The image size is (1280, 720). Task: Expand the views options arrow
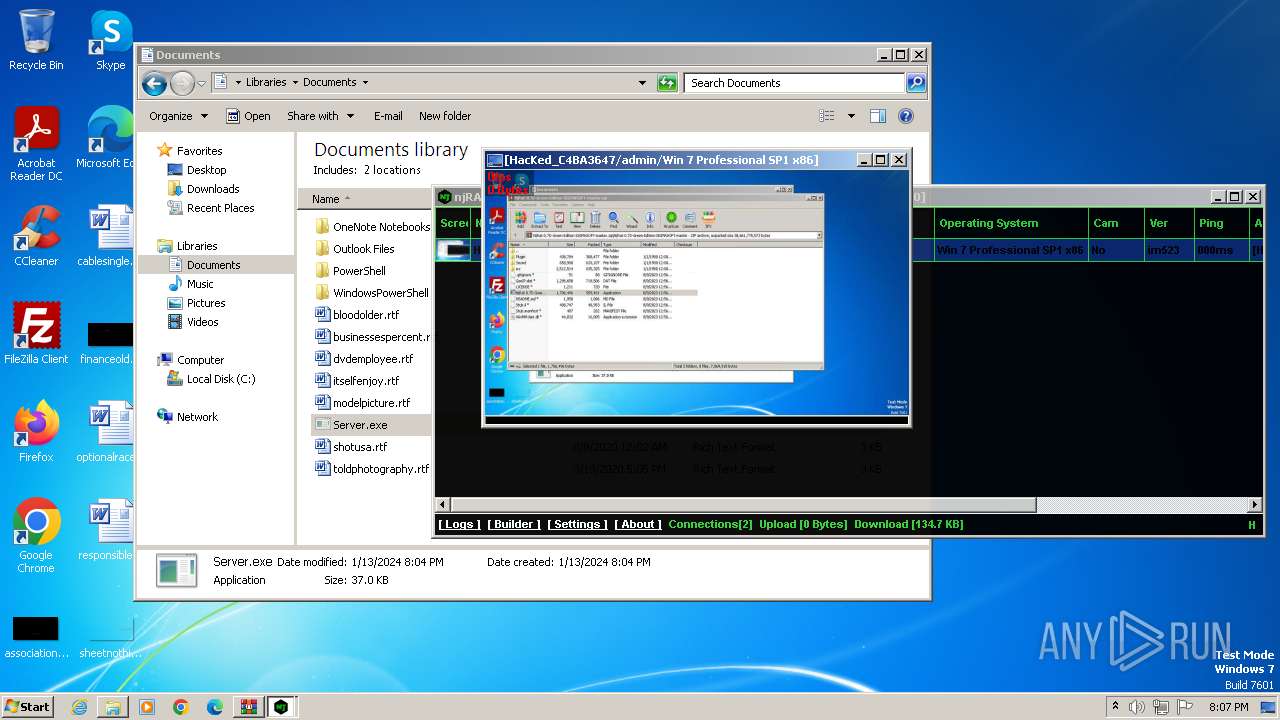[x=851, y=116]
